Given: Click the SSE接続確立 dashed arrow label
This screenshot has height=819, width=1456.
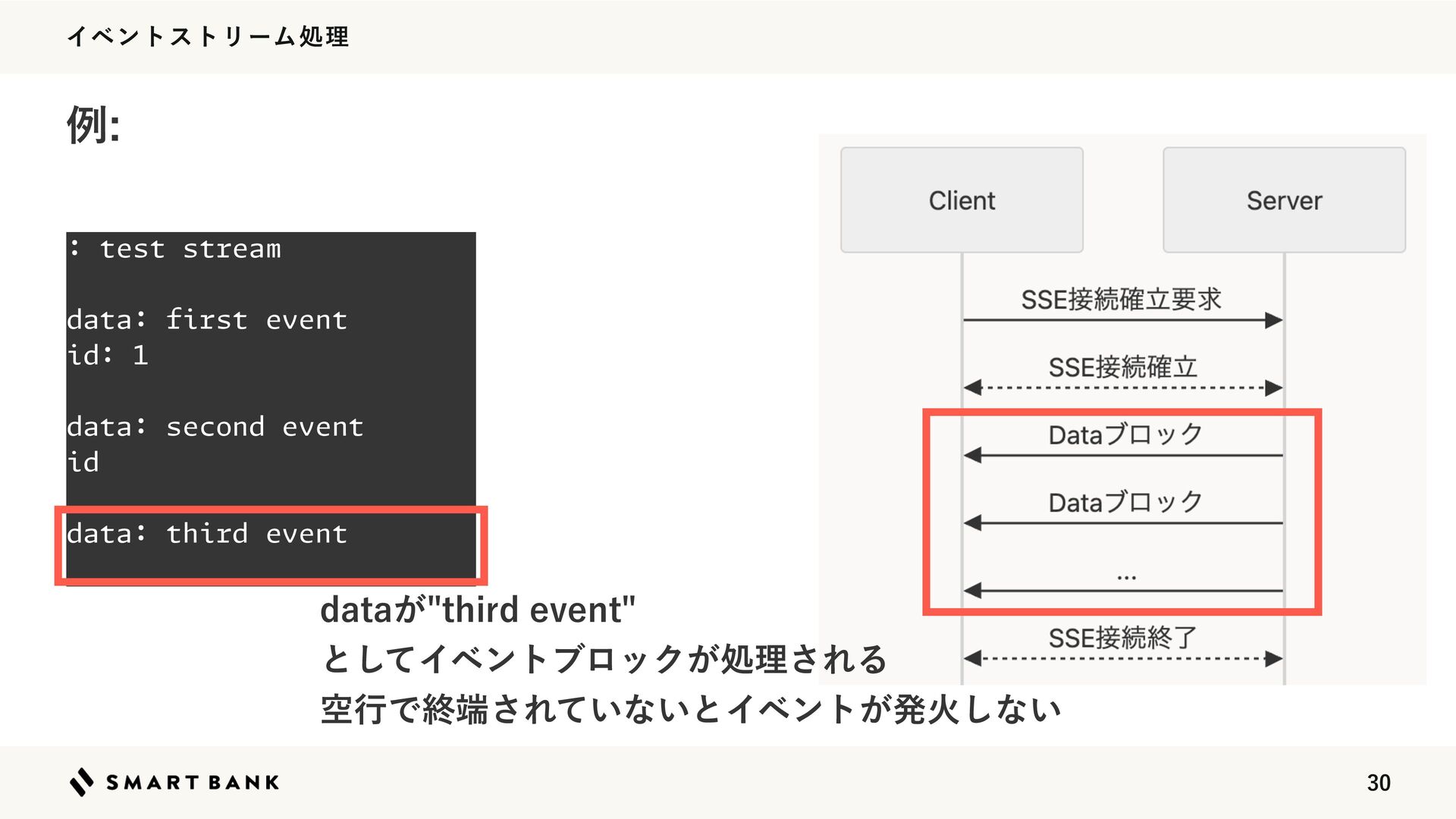Looking at the screenshot, I should [1123, 368].
